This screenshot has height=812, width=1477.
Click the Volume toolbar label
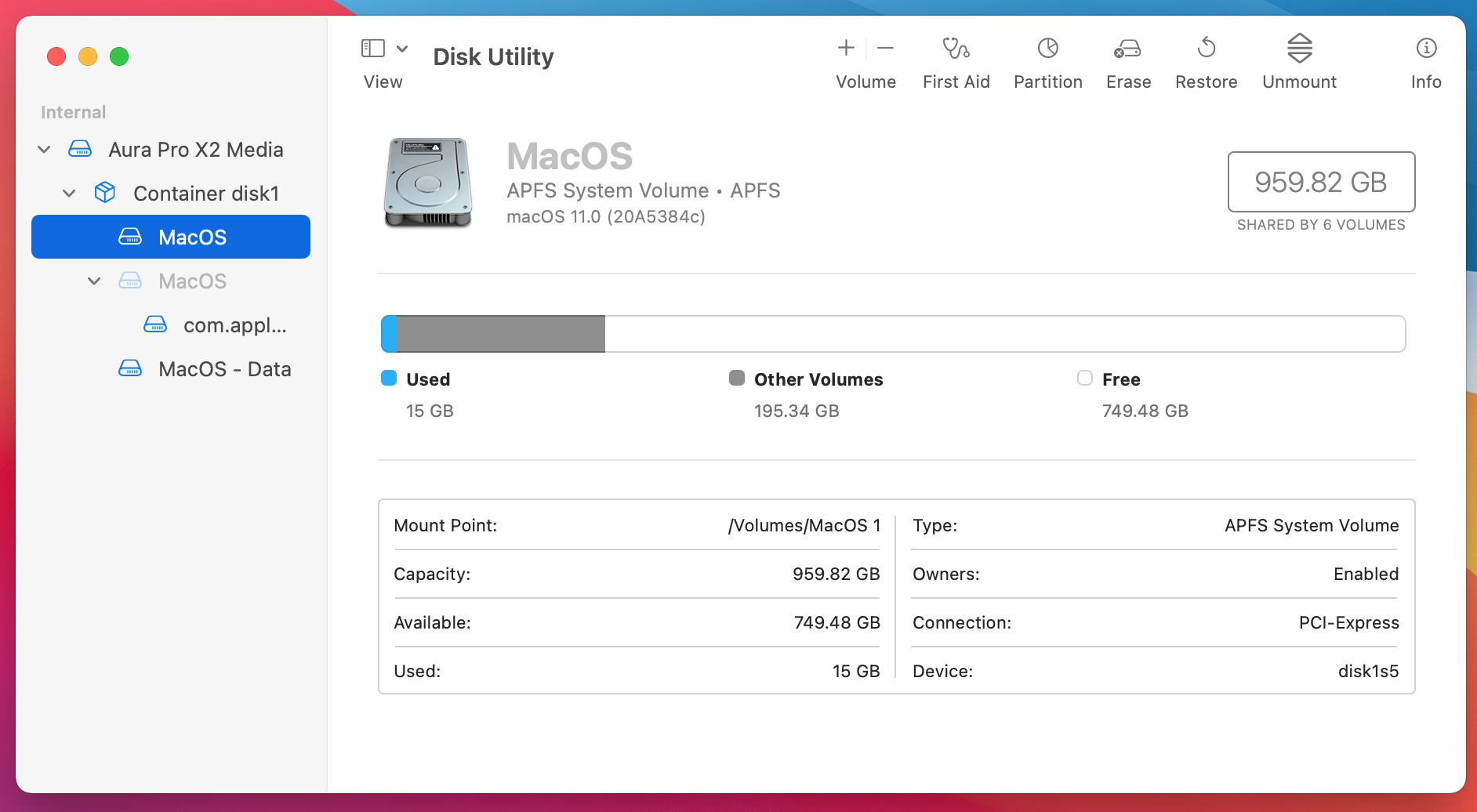coord(866,82)
